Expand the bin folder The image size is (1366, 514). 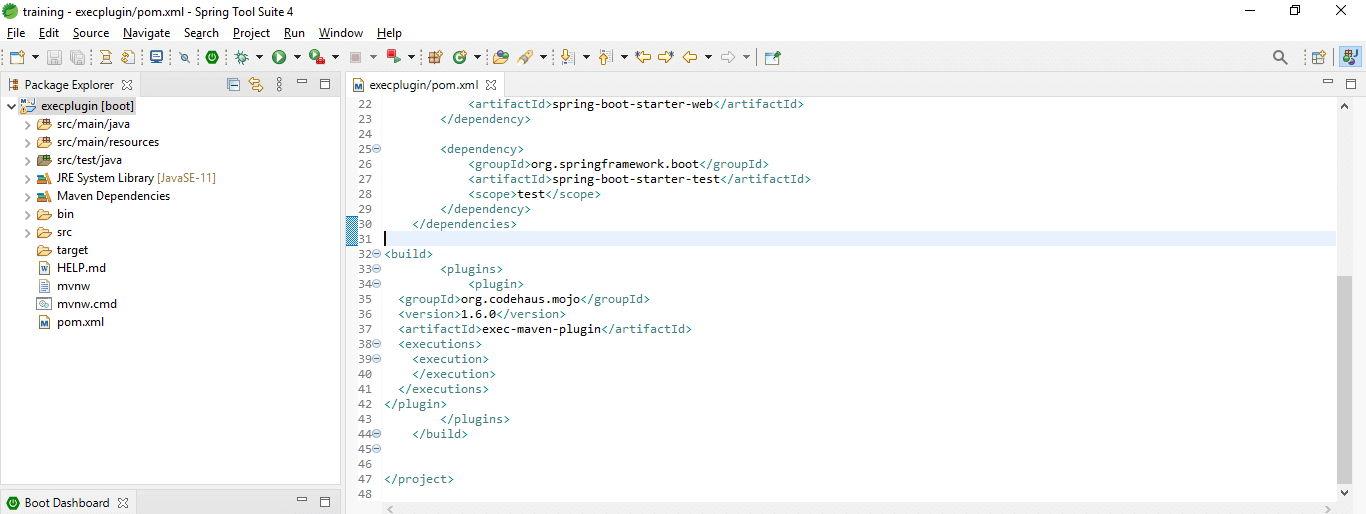pyautogui.click(x=28, y=214)
